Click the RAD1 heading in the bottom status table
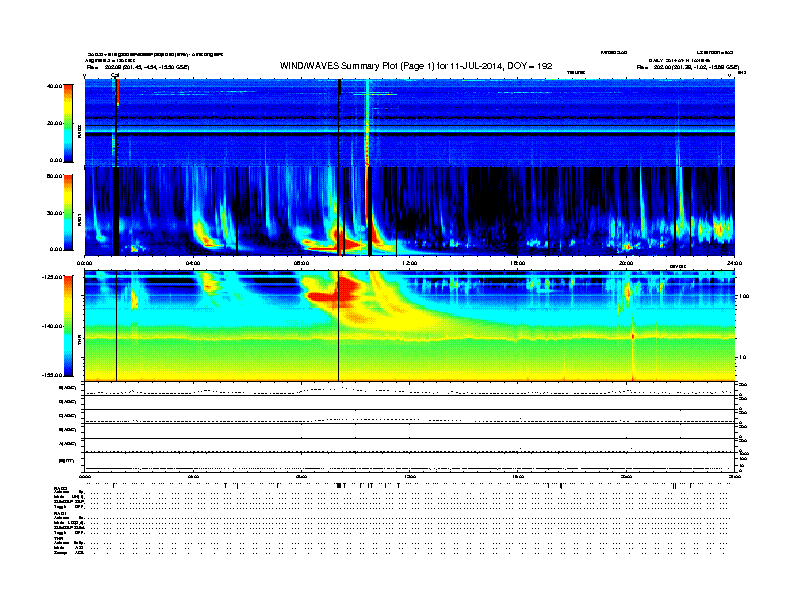The image size is (792, 612). (60, 514)
